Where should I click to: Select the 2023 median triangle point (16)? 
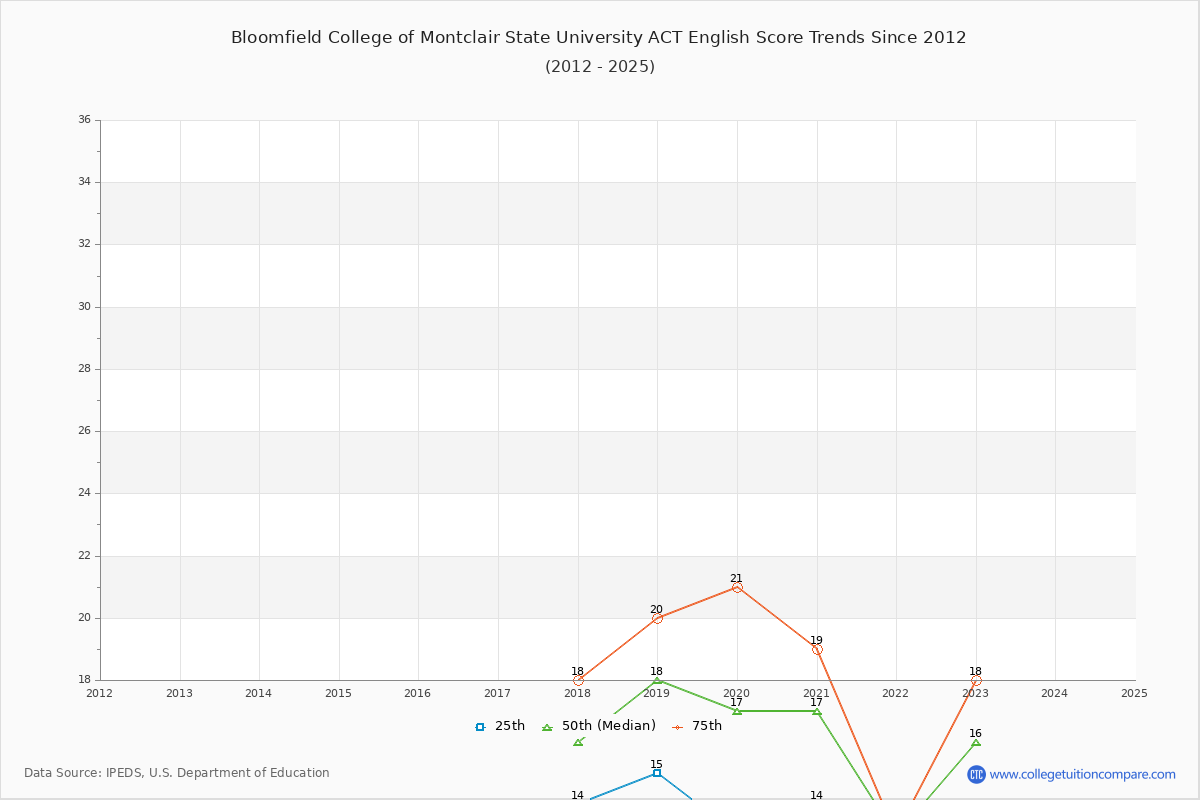pos(976,742)
